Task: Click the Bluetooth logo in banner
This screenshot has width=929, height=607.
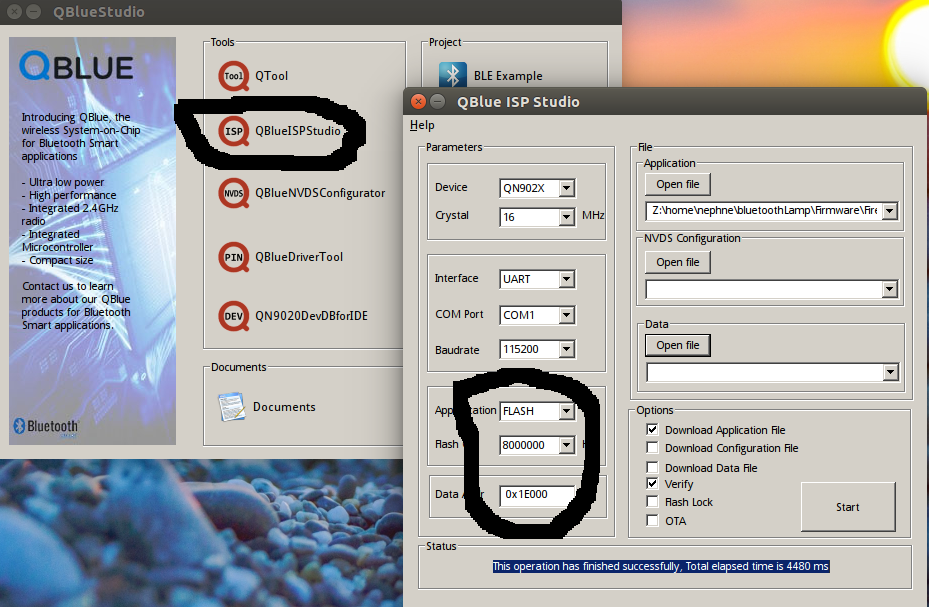Action: (x=46, y=426)
